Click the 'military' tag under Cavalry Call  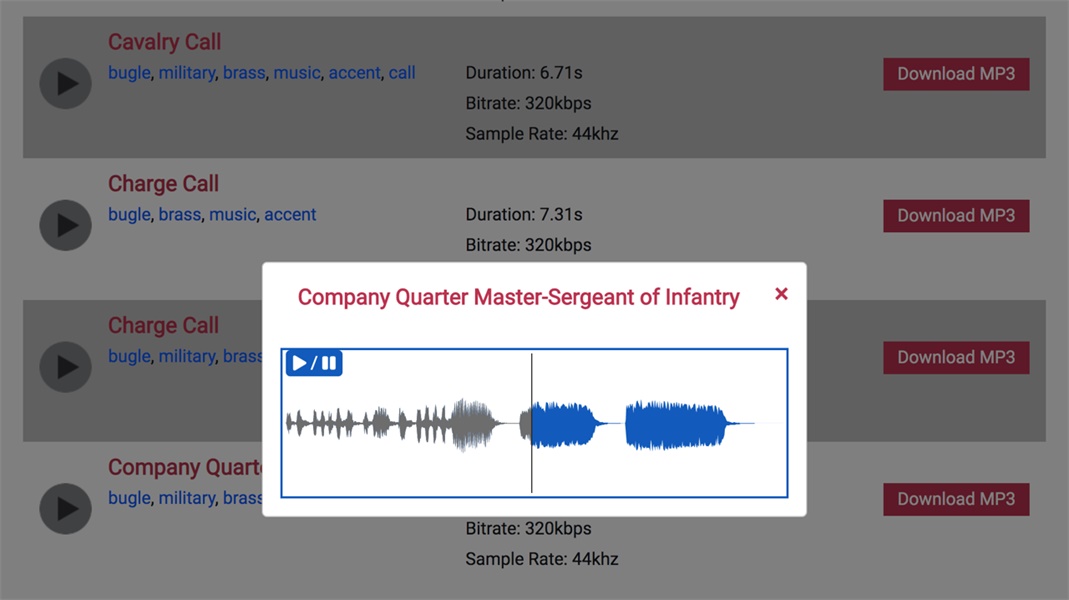pos(186,73)
